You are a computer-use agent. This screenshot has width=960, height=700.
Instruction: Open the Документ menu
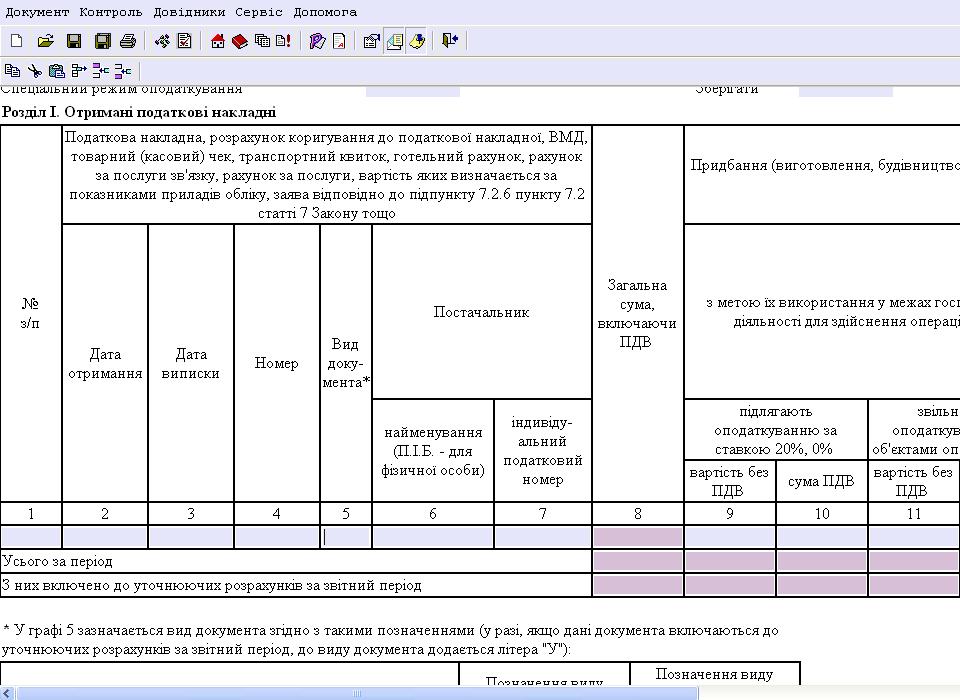click(x=38, y=12)
